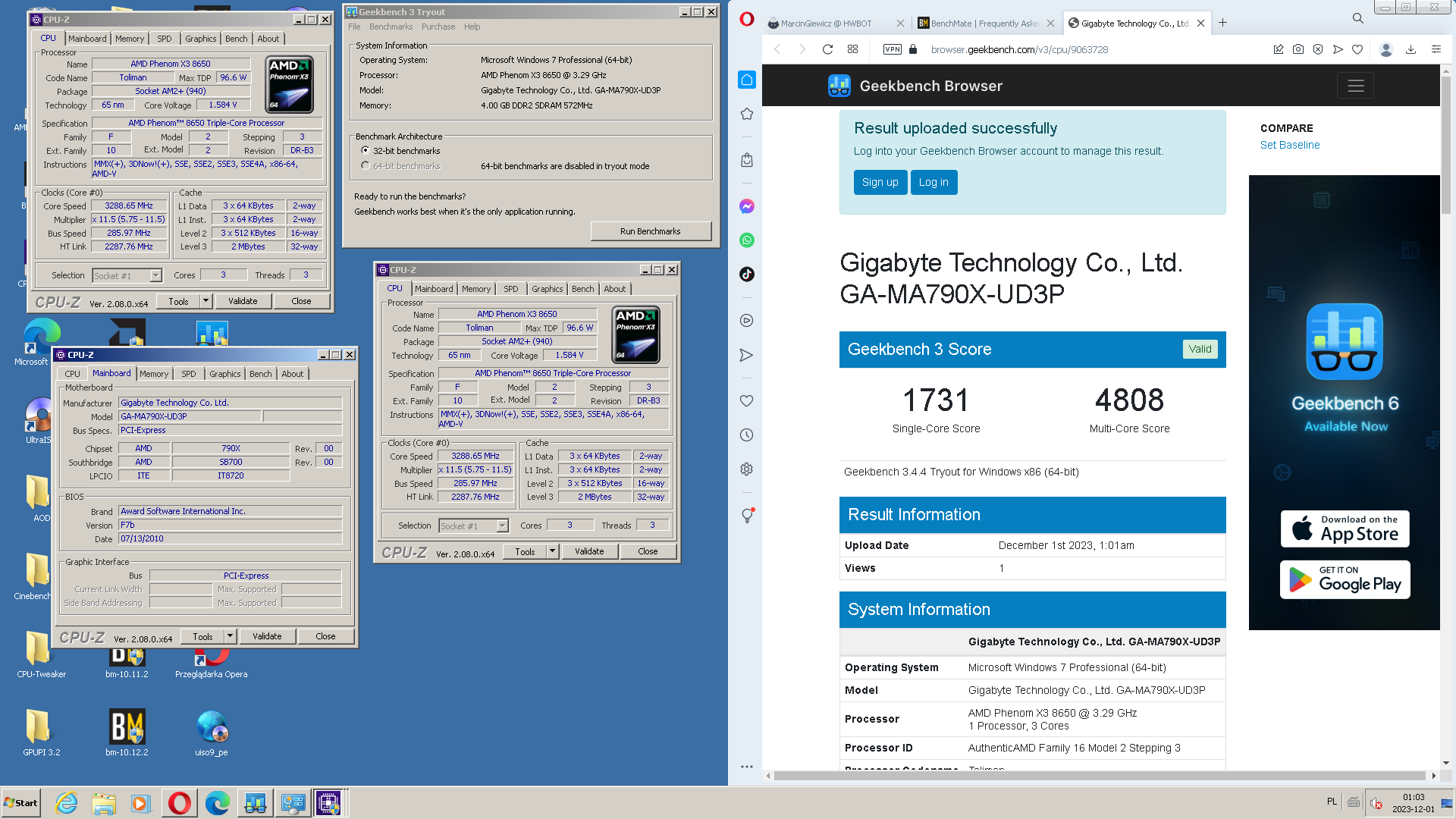Click Search tabs magnifier icon

(x=1358, y=18)
